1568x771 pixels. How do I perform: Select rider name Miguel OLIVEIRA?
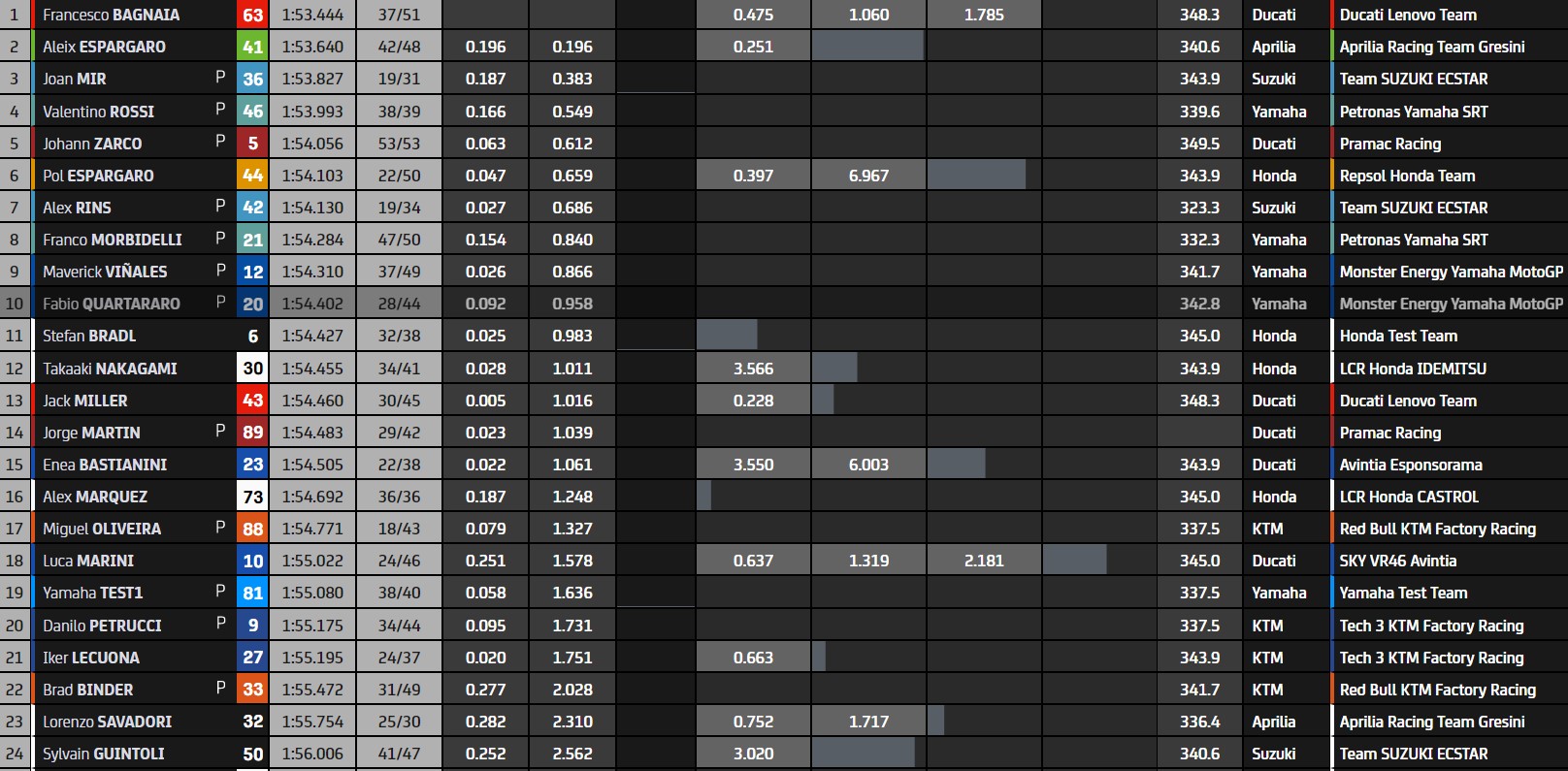(102, 529)
